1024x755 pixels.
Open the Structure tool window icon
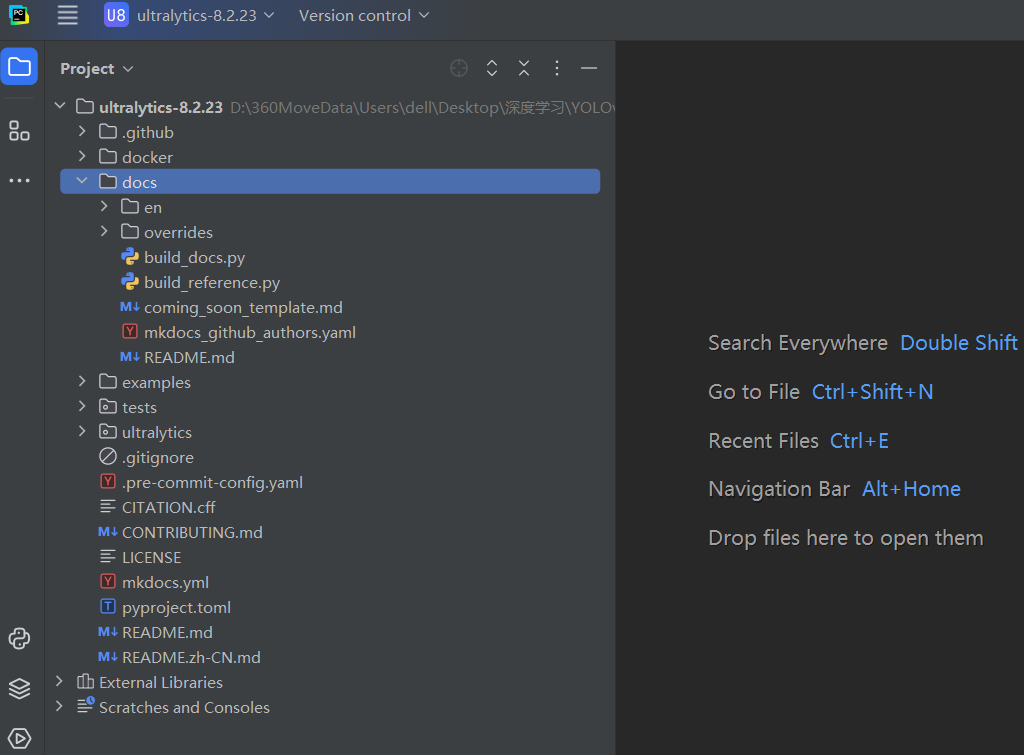19,131
